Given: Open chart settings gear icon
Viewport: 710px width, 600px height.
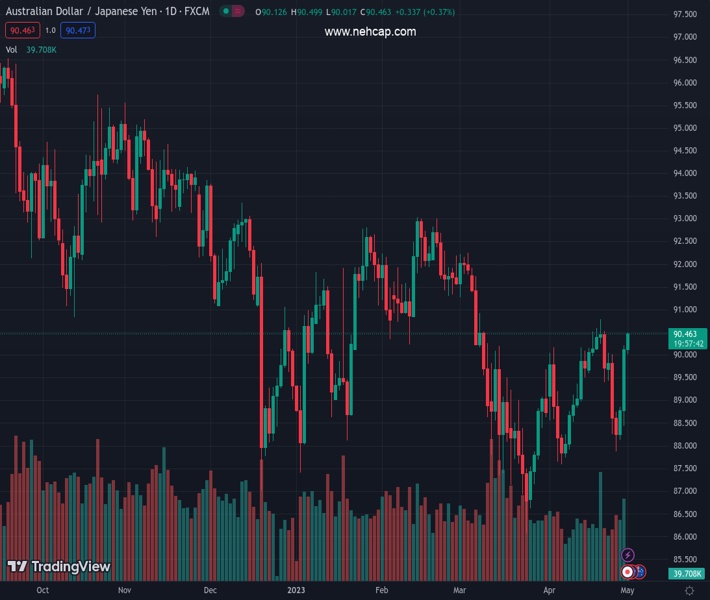Looking at the screenshot, I should (689, 591).
